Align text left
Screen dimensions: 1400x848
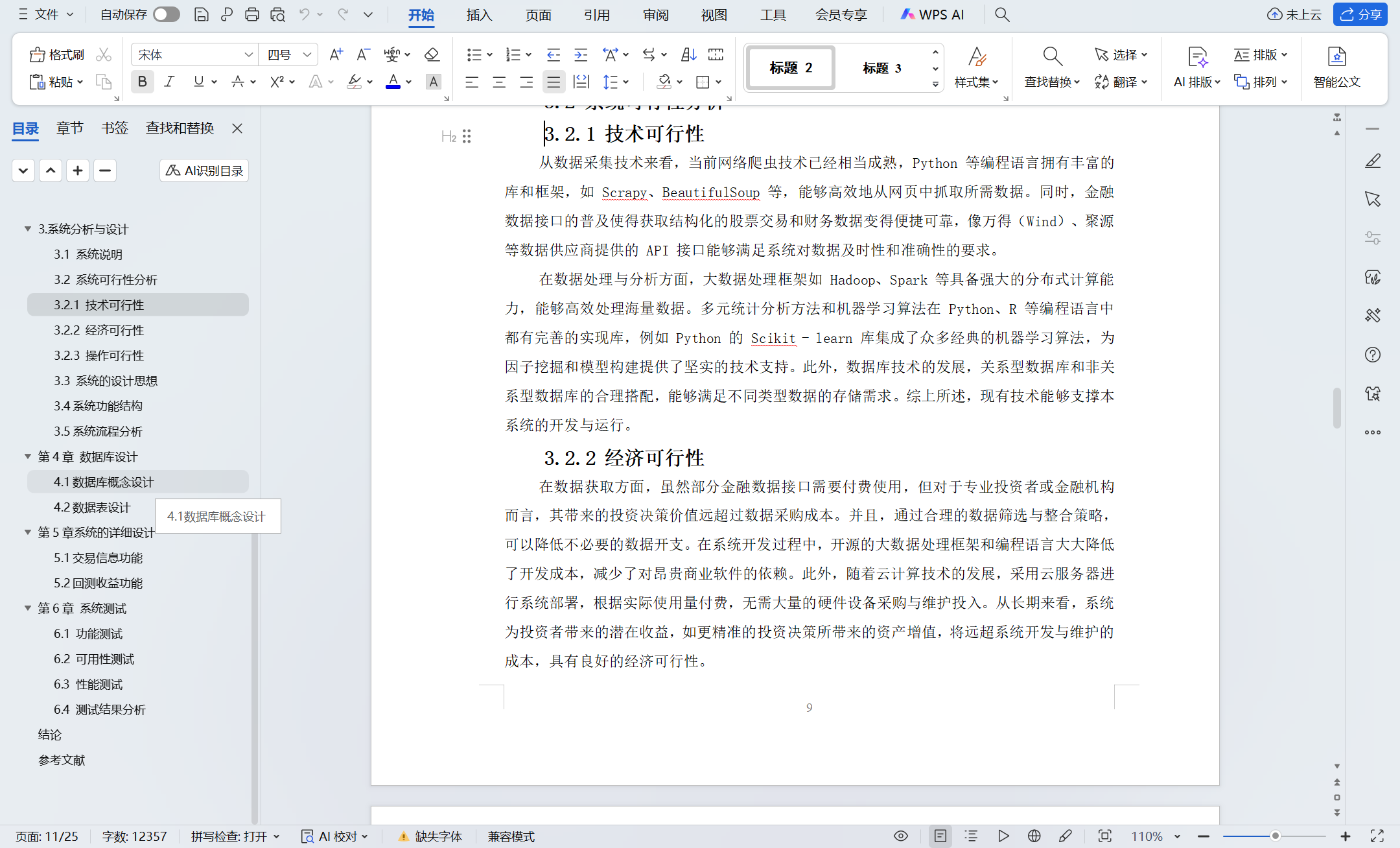[x=472, y=82]
